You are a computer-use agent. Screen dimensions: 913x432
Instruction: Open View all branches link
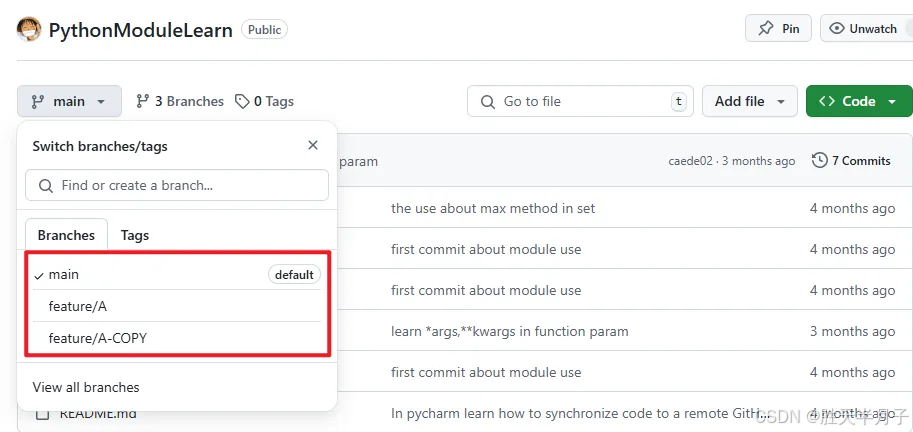click(86, 387)
